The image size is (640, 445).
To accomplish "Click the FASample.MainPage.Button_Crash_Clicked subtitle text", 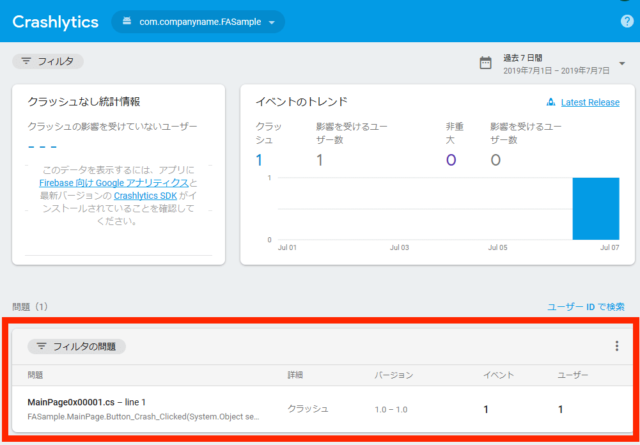I will pyautogui.click(x=143, y=418).
